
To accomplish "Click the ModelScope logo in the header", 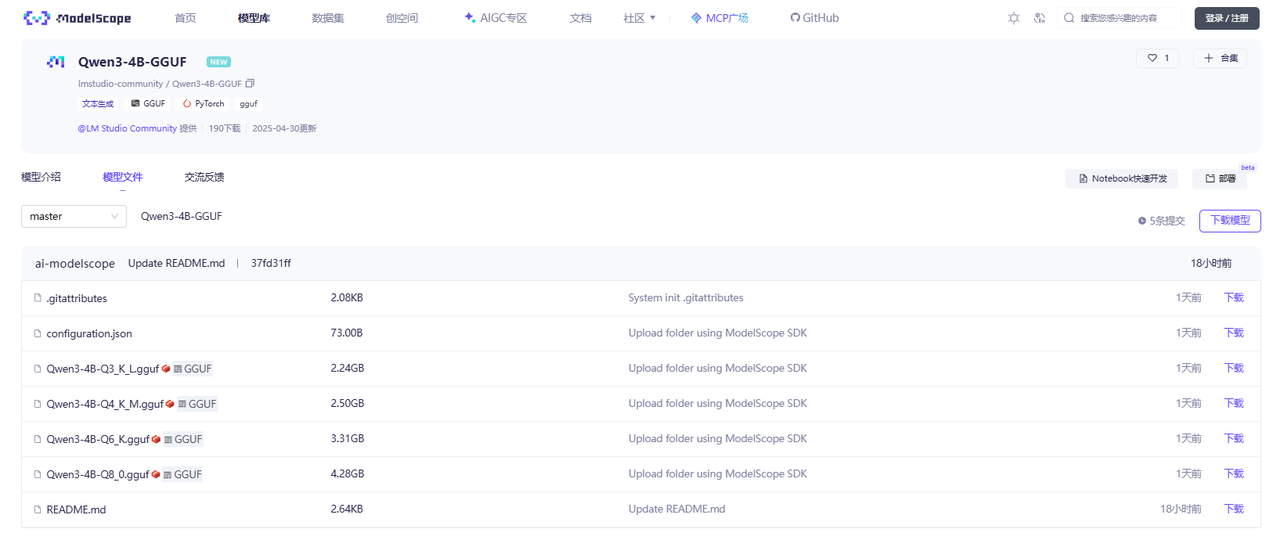I will 77,18.
